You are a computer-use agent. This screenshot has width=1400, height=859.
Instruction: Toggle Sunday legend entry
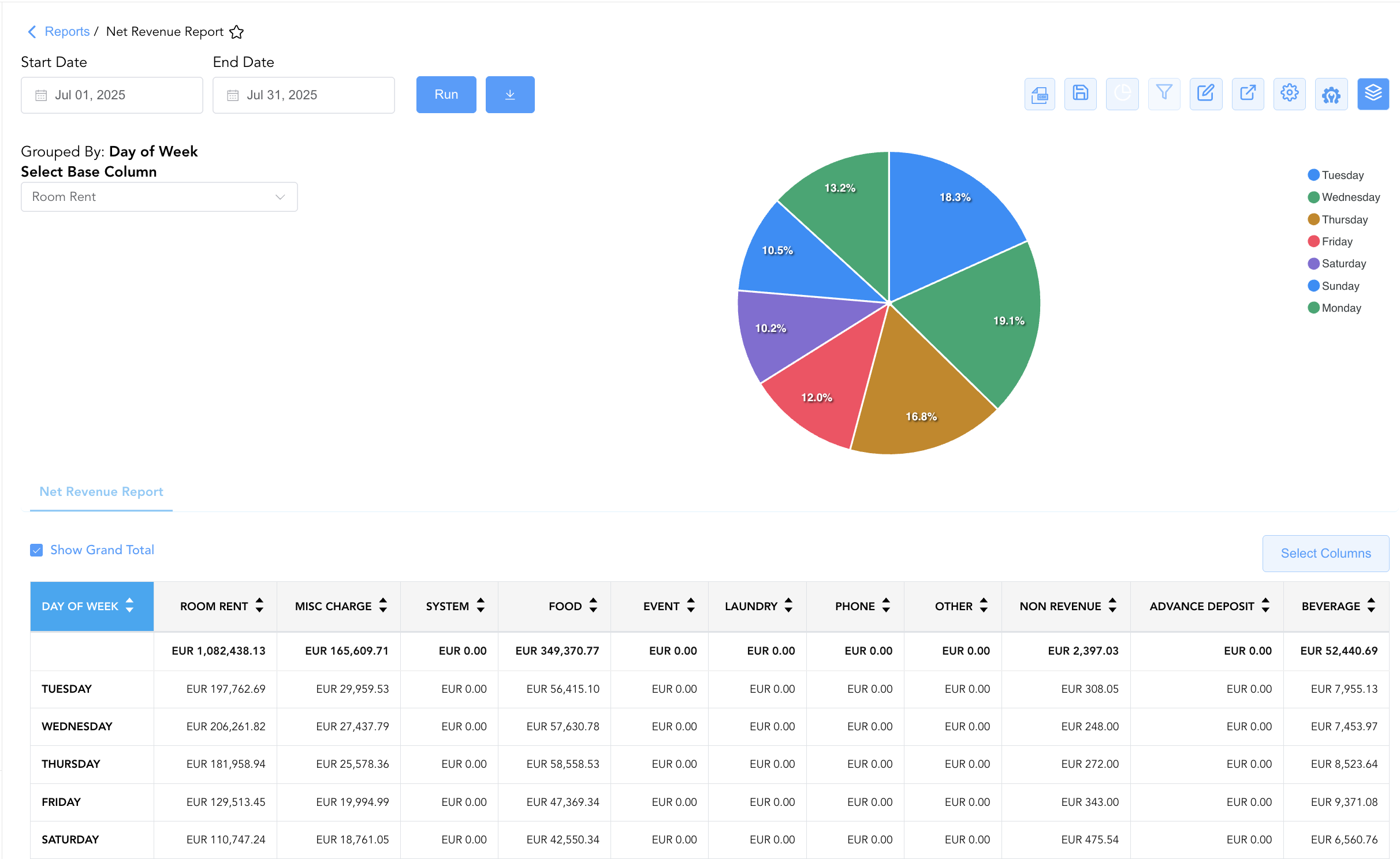pyautogui.click(x=1334, y=286)
